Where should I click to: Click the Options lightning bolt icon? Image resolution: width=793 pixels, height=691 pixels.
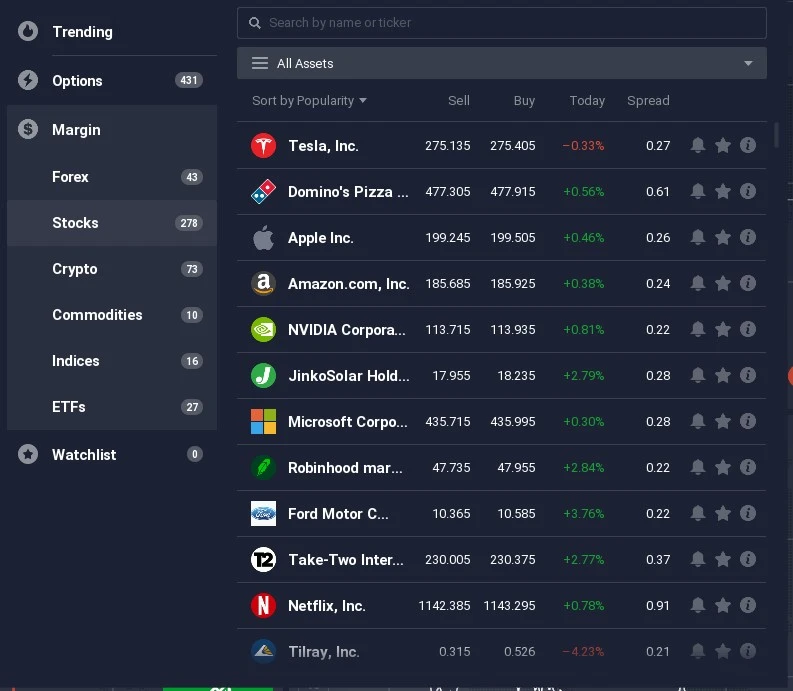(x=28, y=80)
